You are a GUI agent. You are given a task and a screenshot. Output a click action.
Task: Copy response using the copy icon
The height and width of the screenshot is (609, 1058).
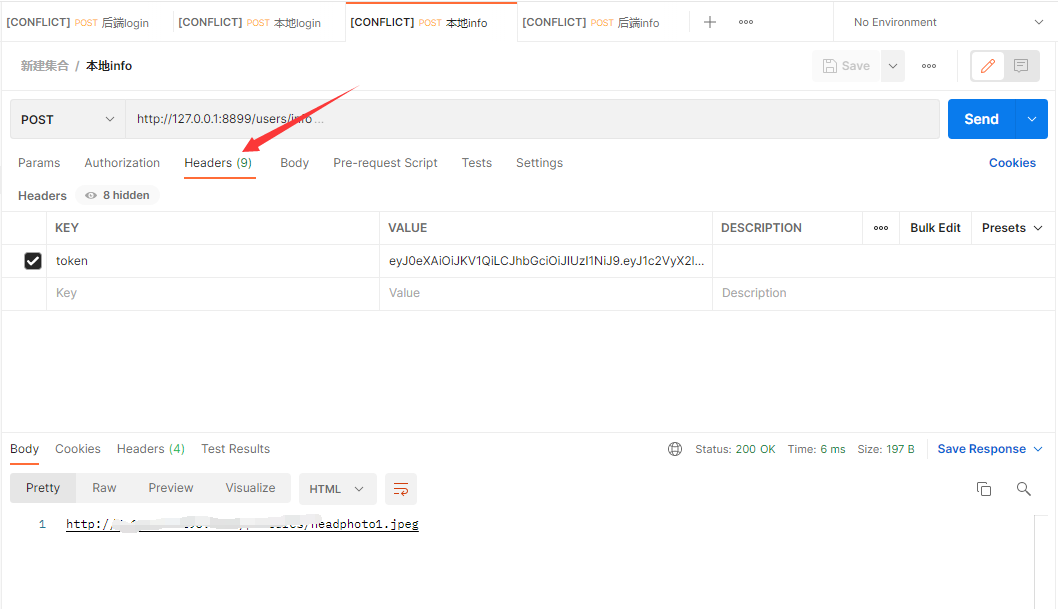click(984, 489)
